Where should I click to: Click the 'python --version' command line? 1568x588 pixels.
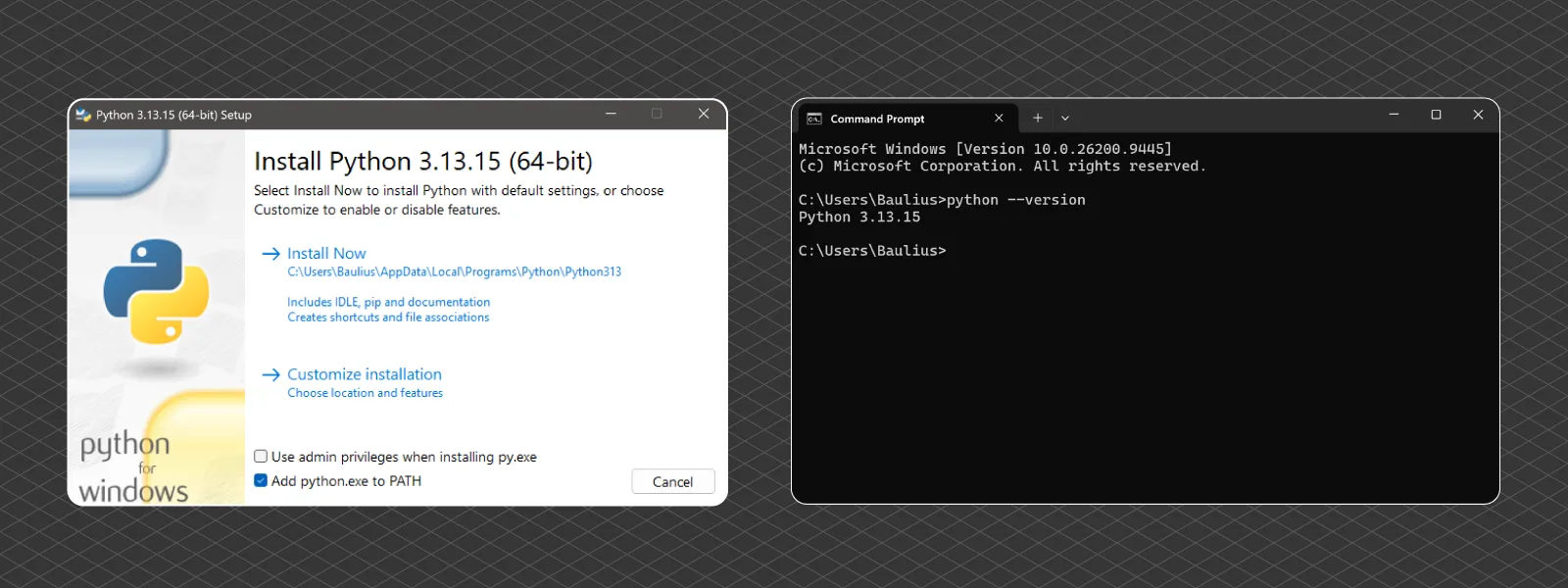click(942, 200)
